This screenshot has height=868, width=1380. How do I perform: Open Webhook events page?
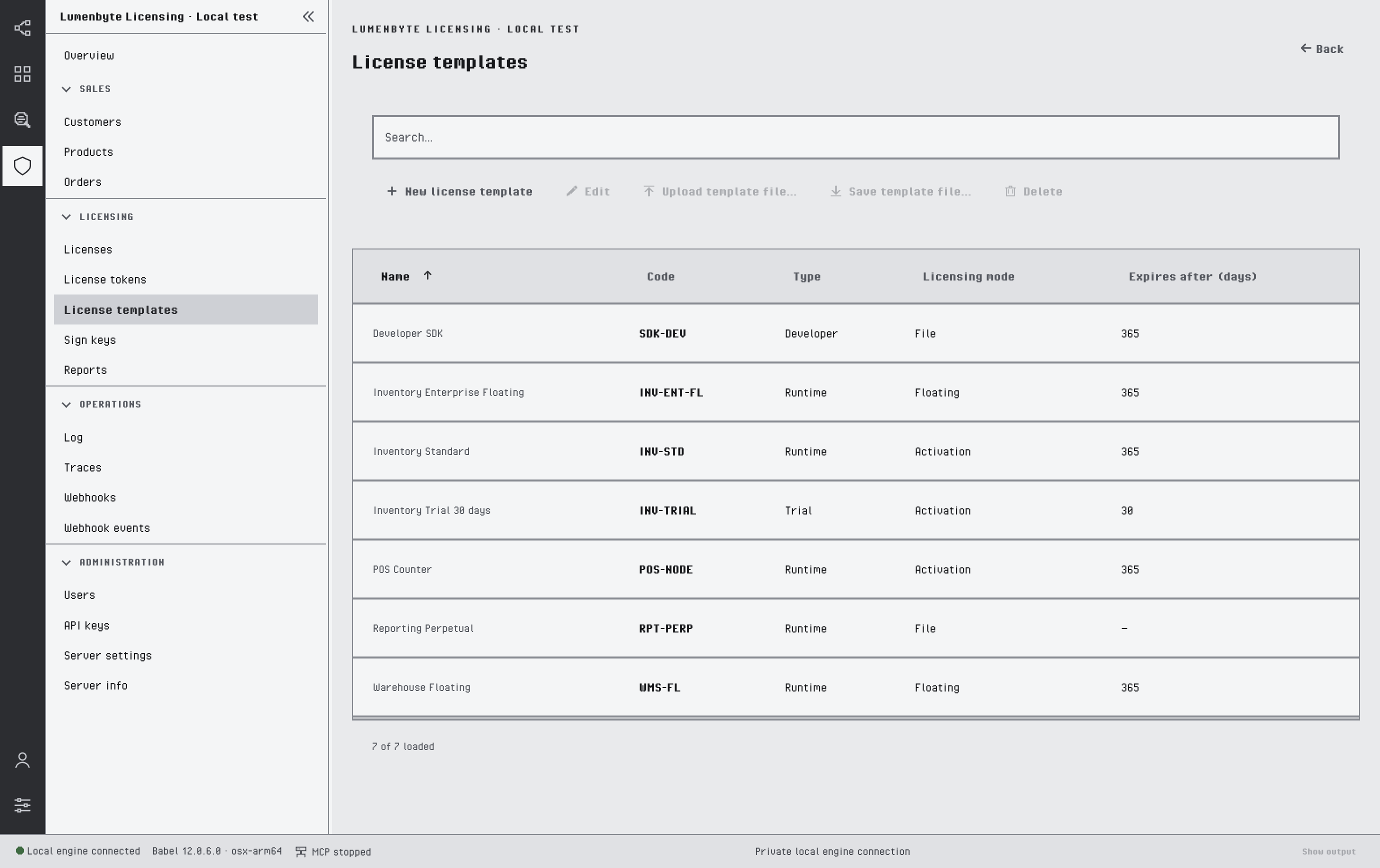[x=185, y=527]
